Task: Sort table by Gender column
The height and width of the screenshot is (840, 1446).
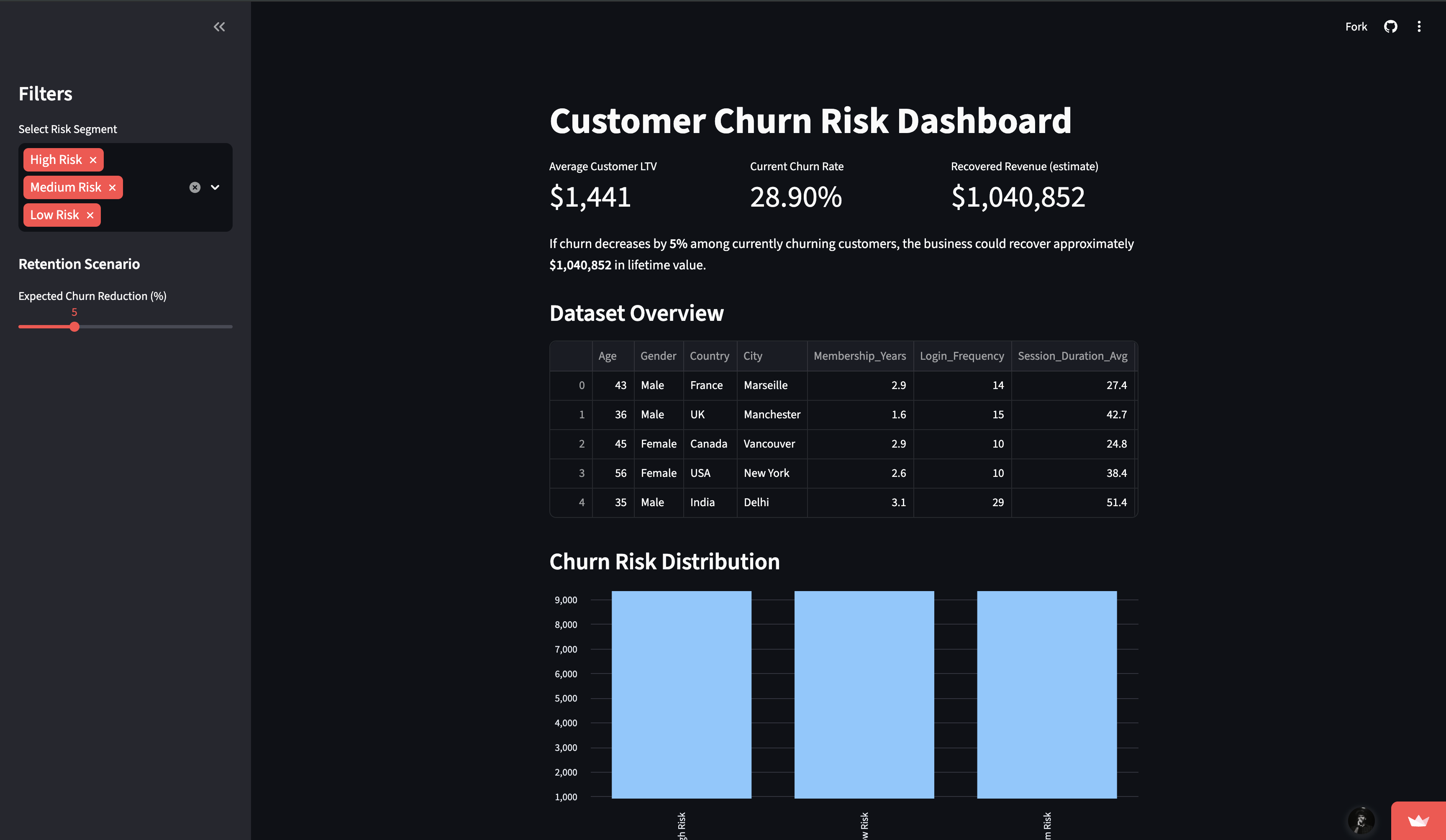Action: (658, 356)
